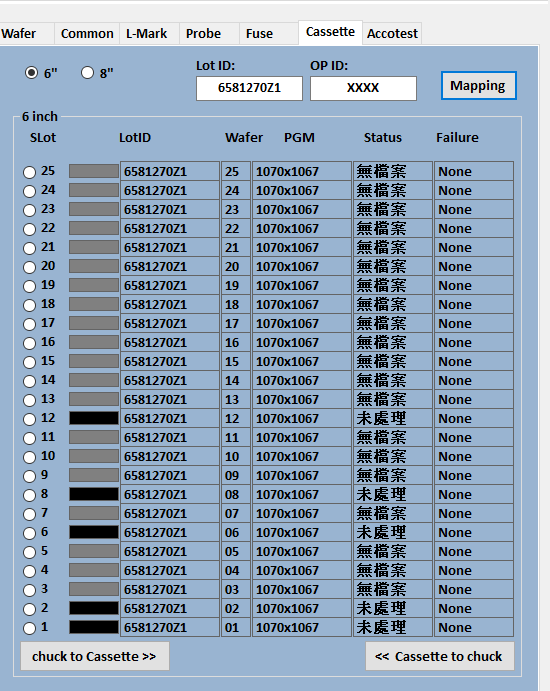
Task: Pick slot 8 radio button
Action: 30,495
